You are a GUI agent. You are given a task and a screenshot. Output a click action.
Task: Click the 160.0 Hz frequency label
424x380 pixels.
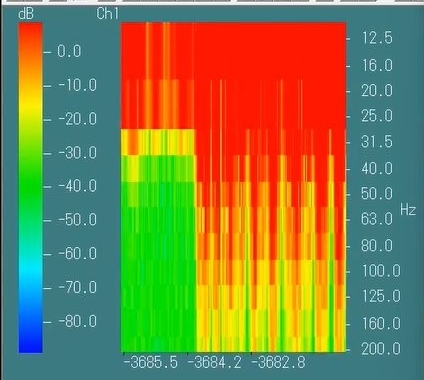tap(381, 324)
